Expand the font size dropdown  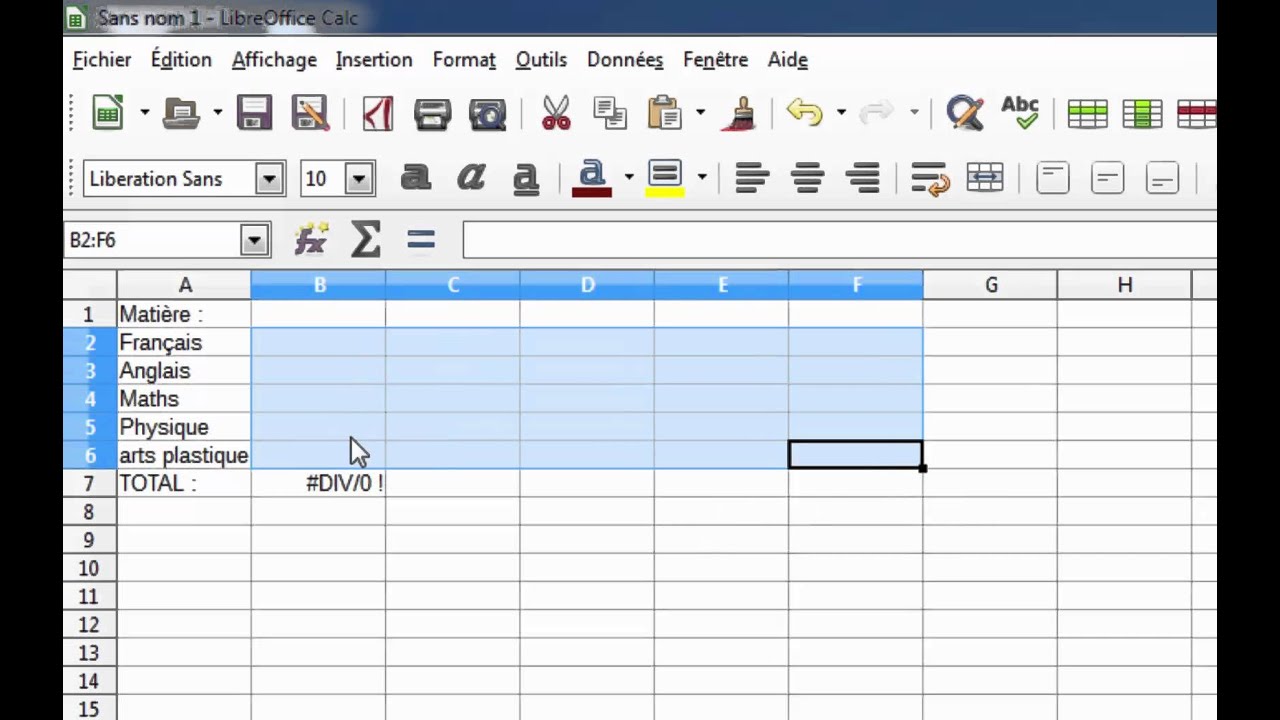pyautogui.click(x=359, y=179)
